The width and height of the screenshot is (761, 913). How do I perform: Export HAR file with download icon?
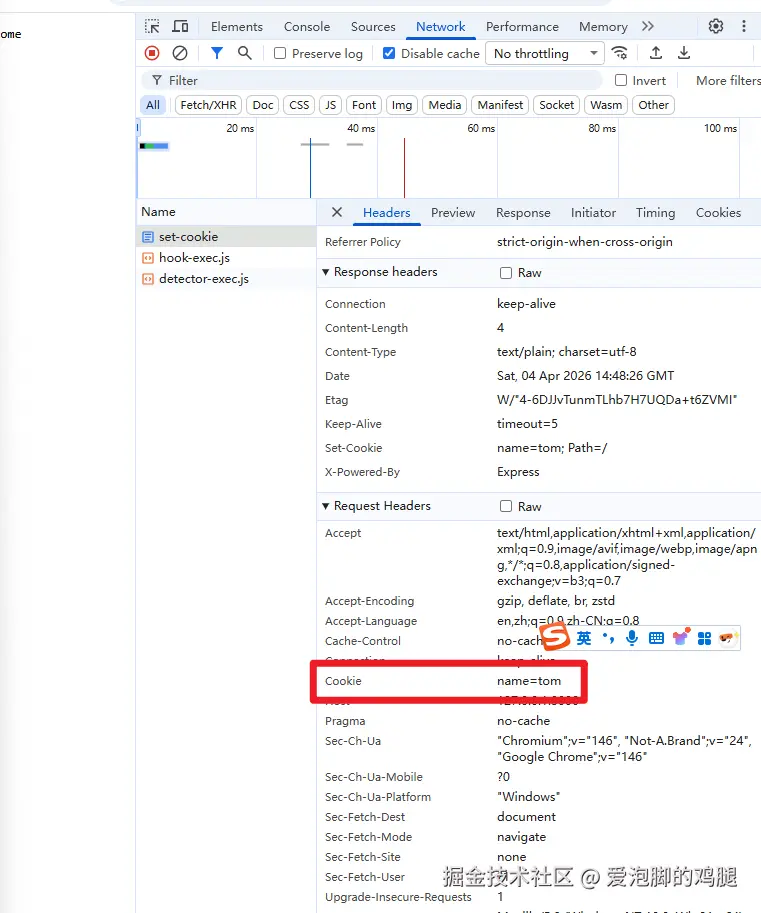684,53
